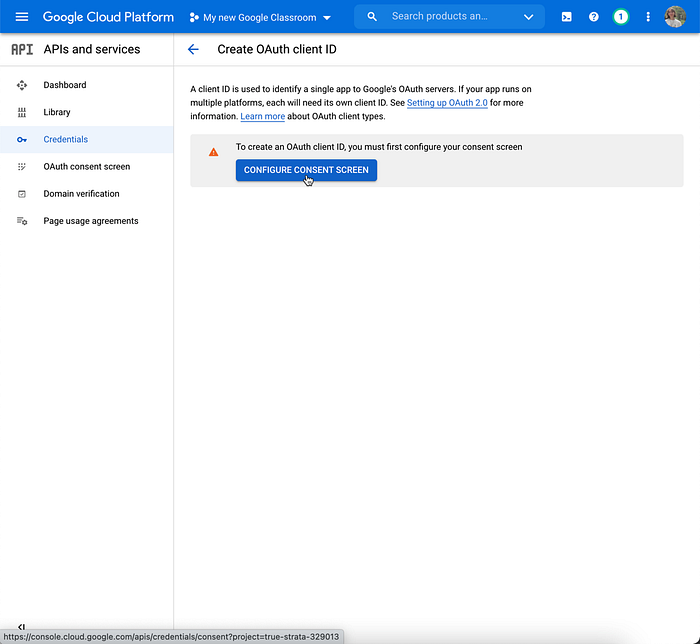
Task: Click the Google Cloud Platform logo
Action: (x=108, y=17)
